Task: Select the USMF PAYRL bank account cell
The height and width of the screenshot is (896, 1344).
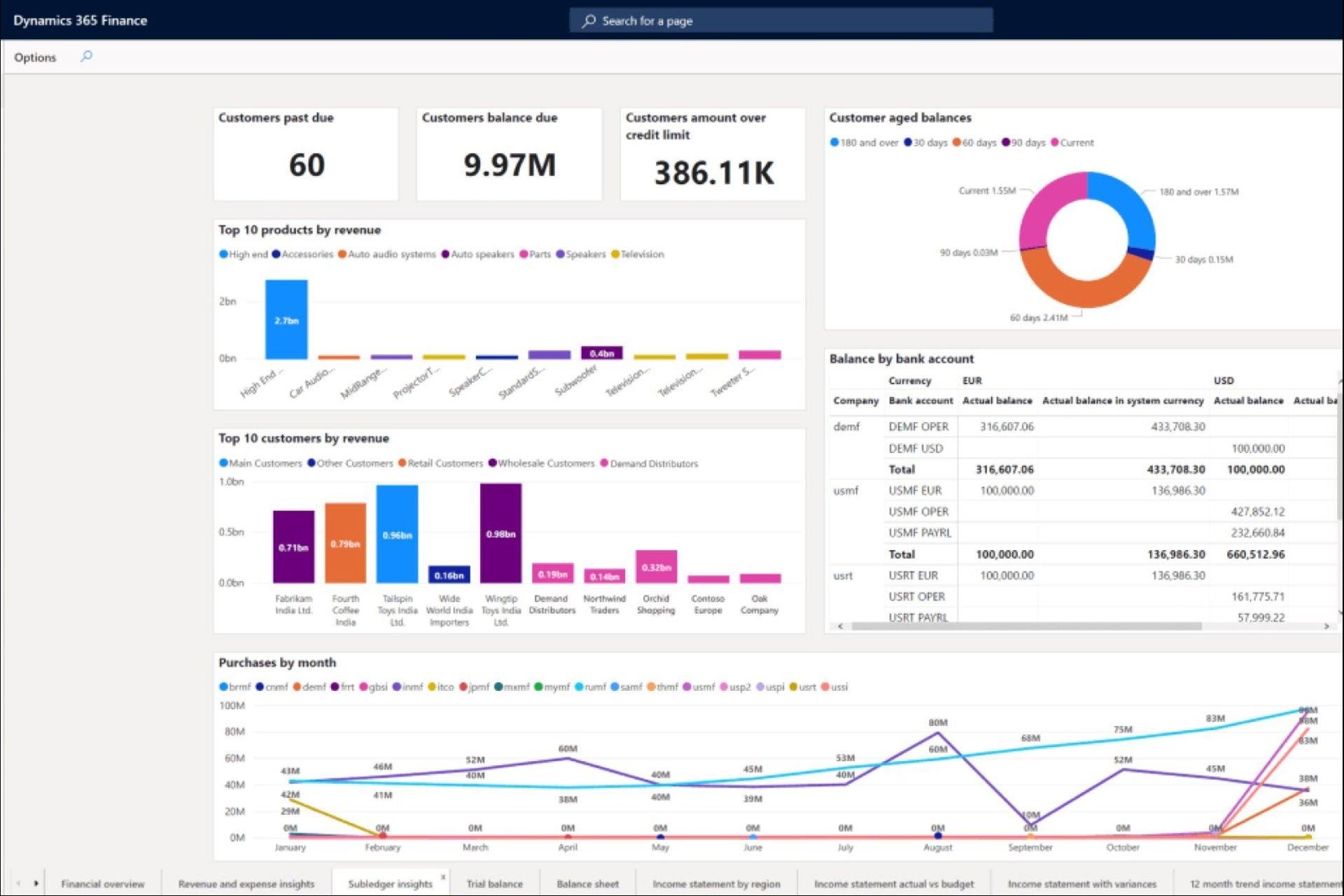Action: coord(920,533)
